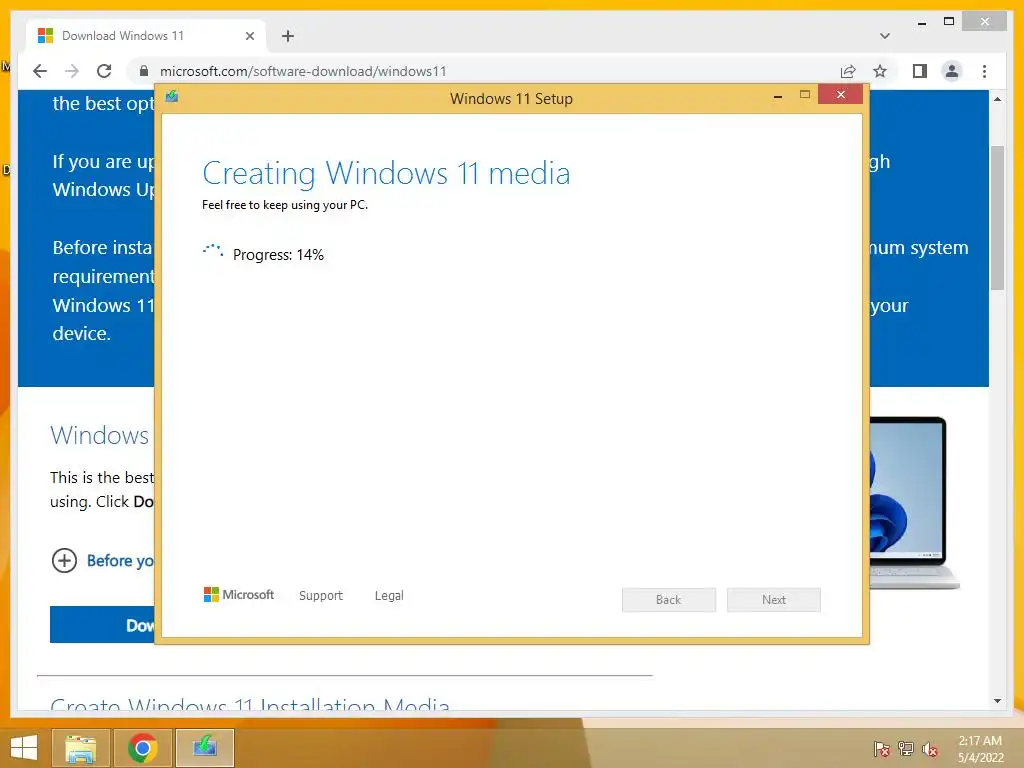Click the Progress: 14% text
The image size is (1024, 768).
pyautogui.click(x=278, y=255)
